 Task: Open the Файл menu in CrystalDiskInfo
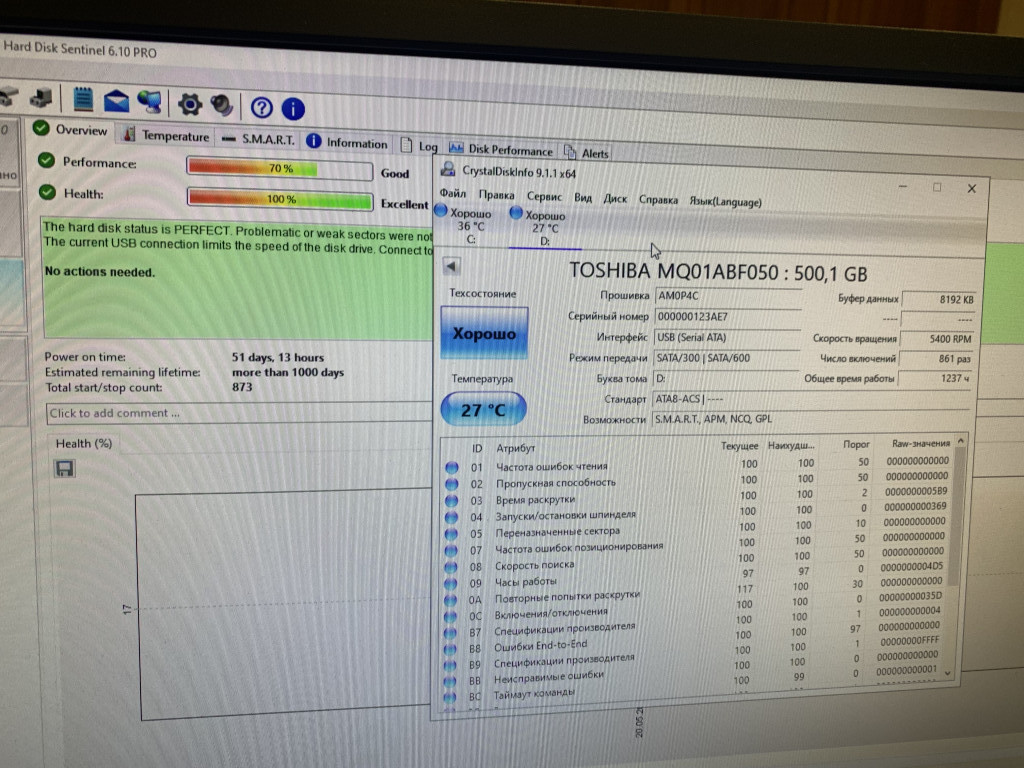(453, 193)
